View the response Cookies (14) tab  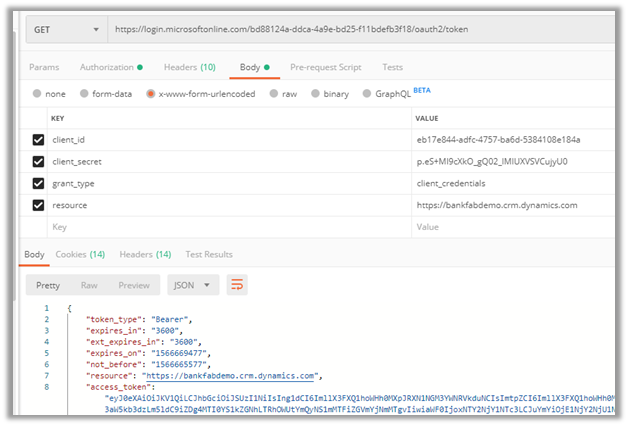80,254
